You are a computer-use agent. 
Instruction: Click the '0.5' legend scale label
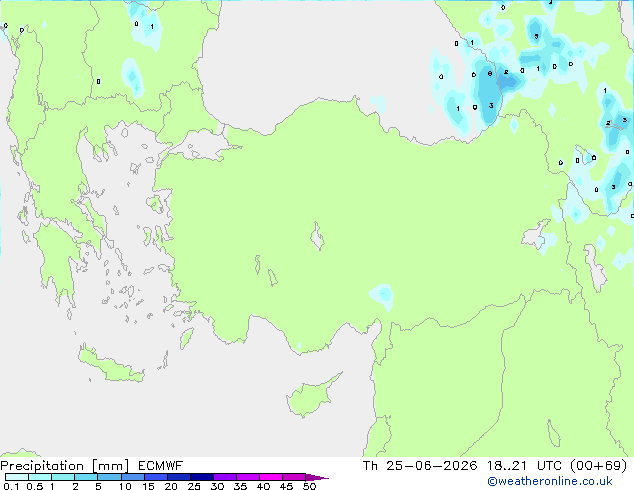[34, 486]
